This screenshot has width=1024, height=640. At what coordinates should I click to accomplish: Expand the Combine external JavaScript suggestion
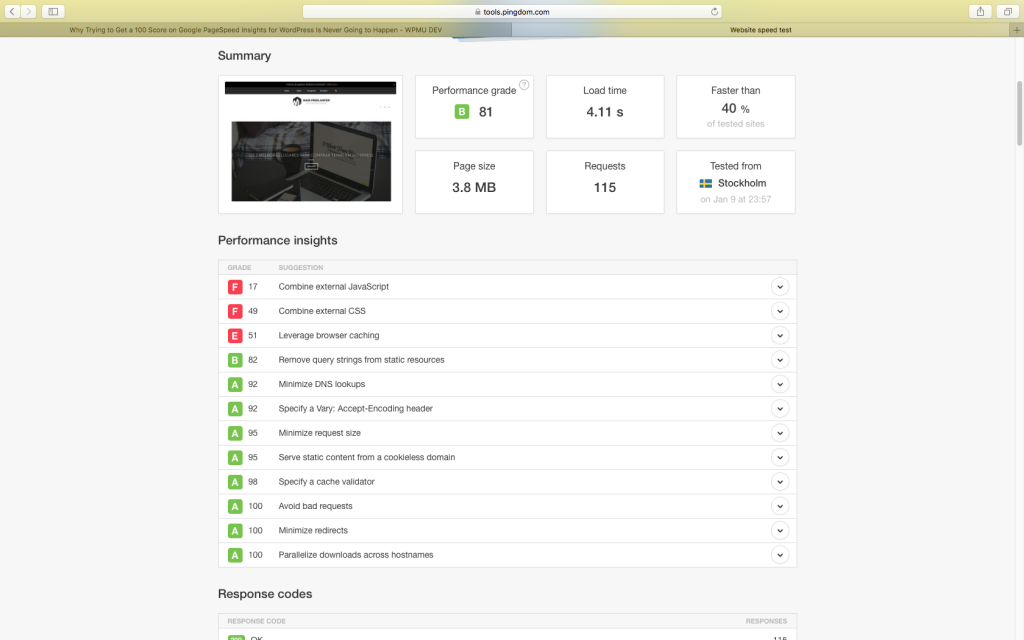click(780, 287)
